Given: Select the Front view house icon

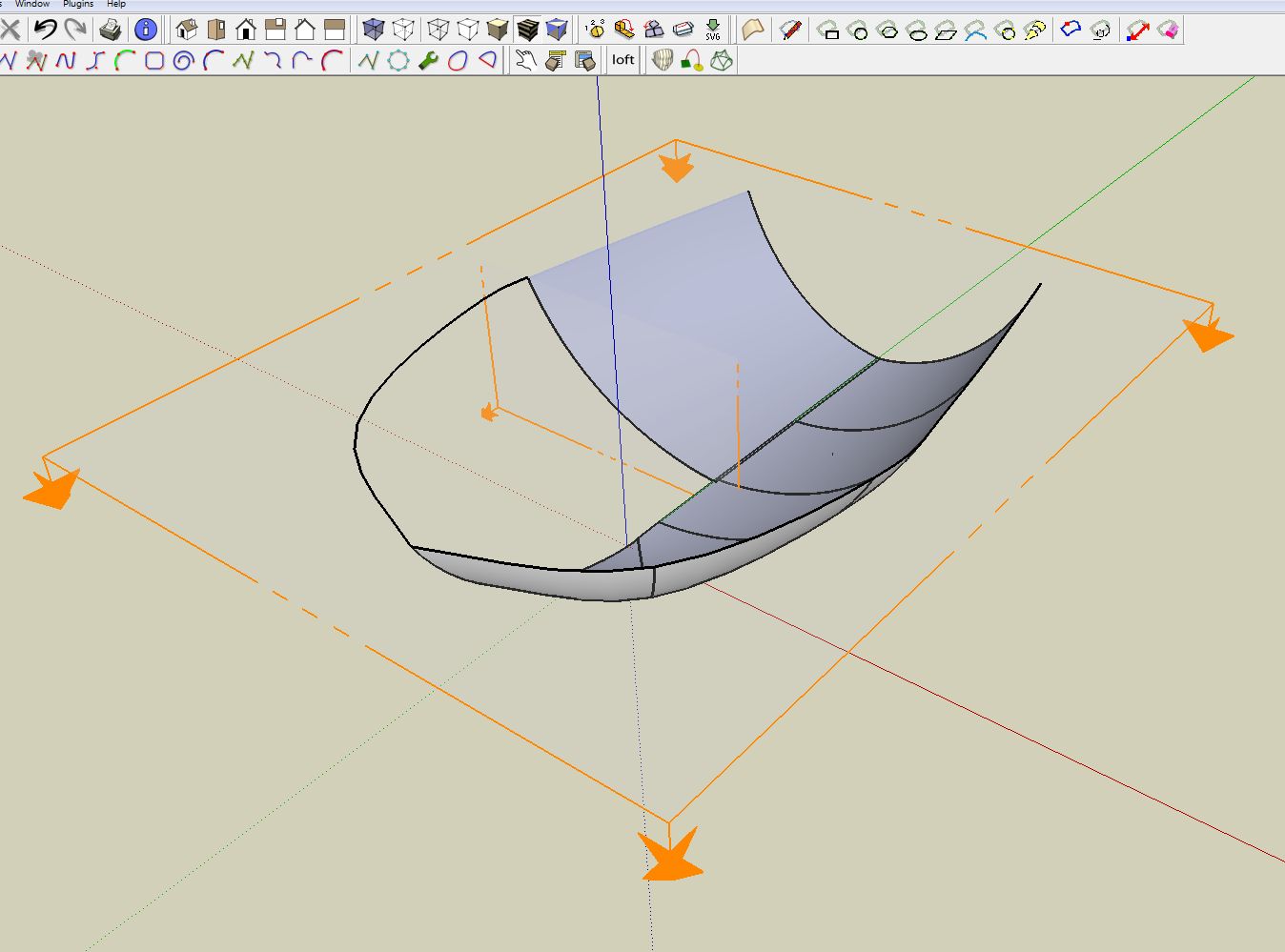Looking at the screenshot, I should point(246,30).
